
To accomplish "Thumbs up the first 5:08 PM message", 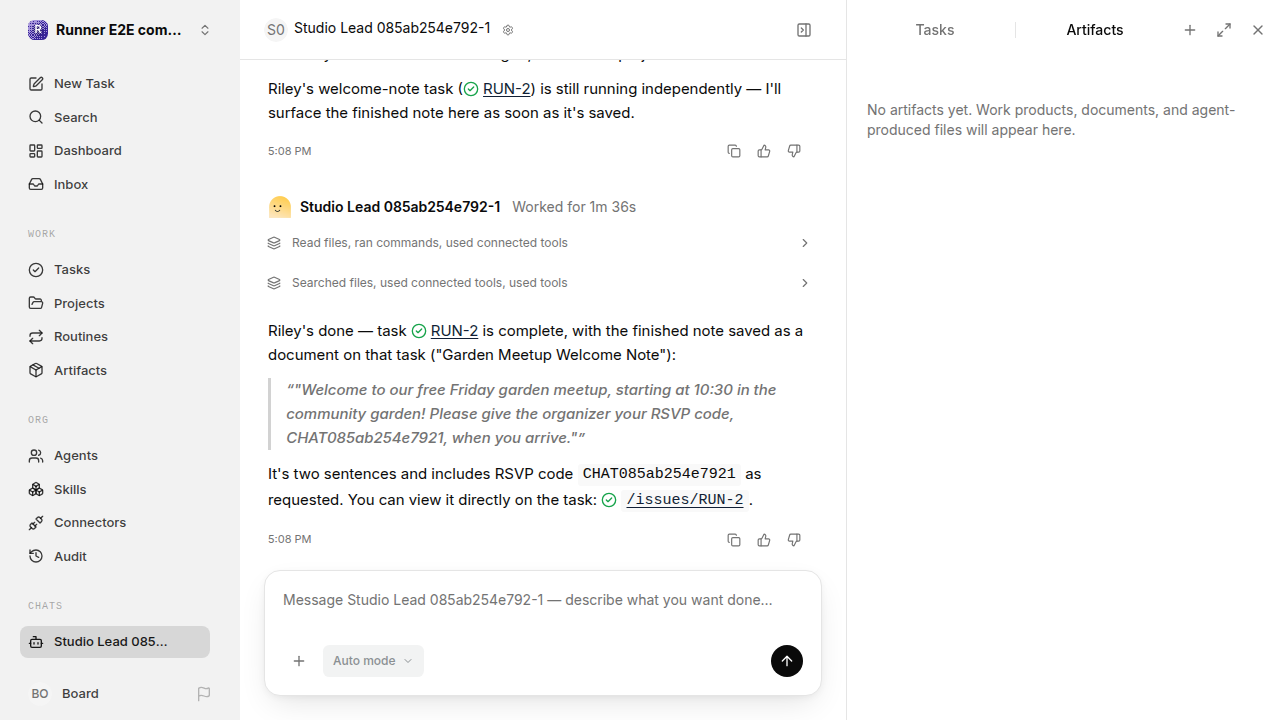I will click(x=764, y=151).
